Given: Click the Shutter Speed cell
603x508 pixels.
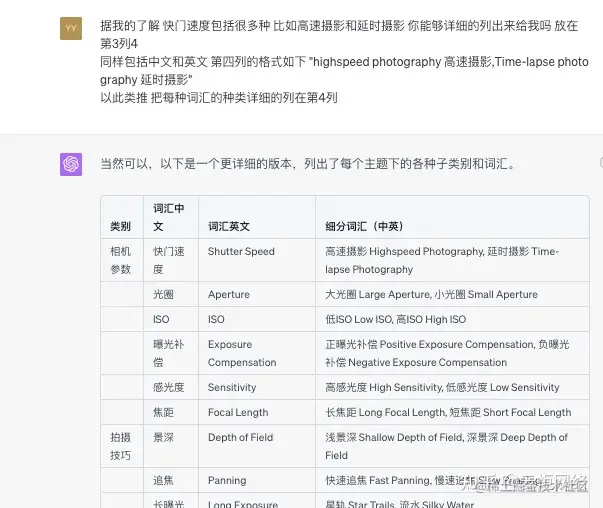Looking at the screenshot, I should (x=257, y=260).
